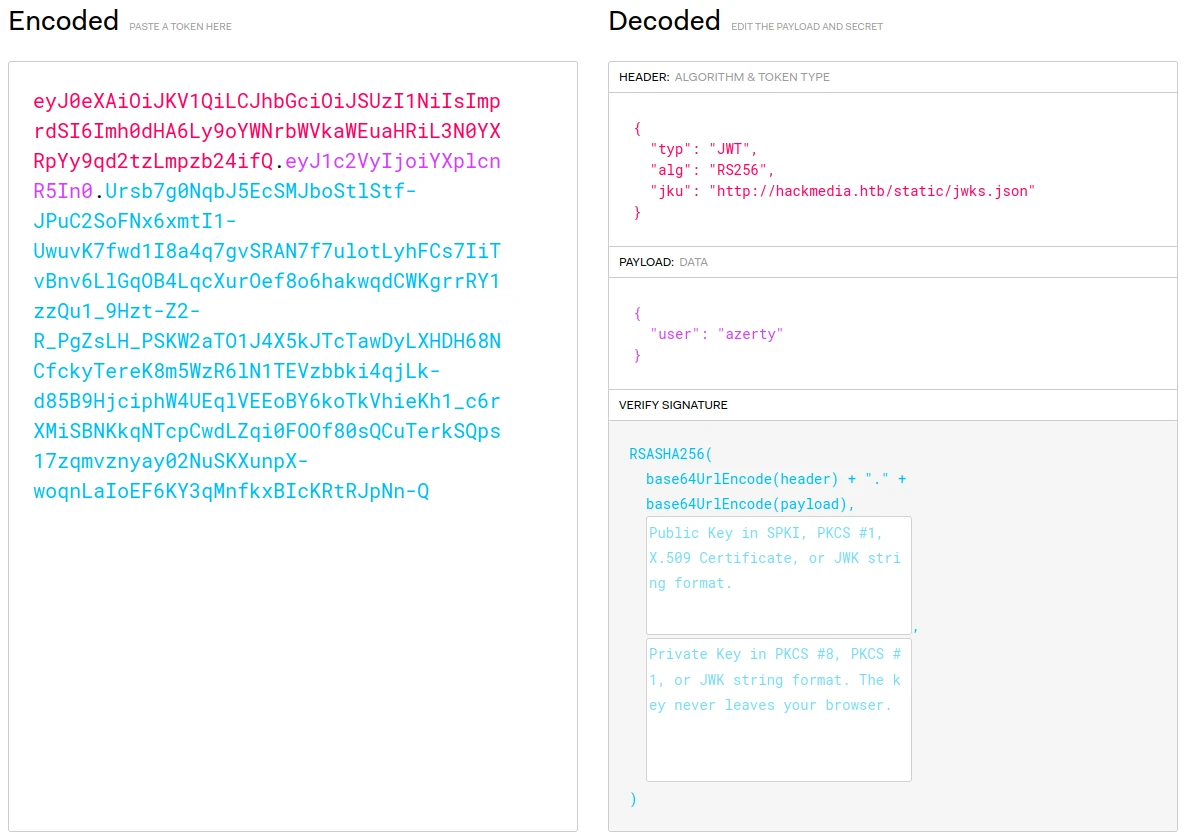1184x839 pixels.
Task: Click the PASTE A TOKEN HERE hint
Action: point(180,27)
